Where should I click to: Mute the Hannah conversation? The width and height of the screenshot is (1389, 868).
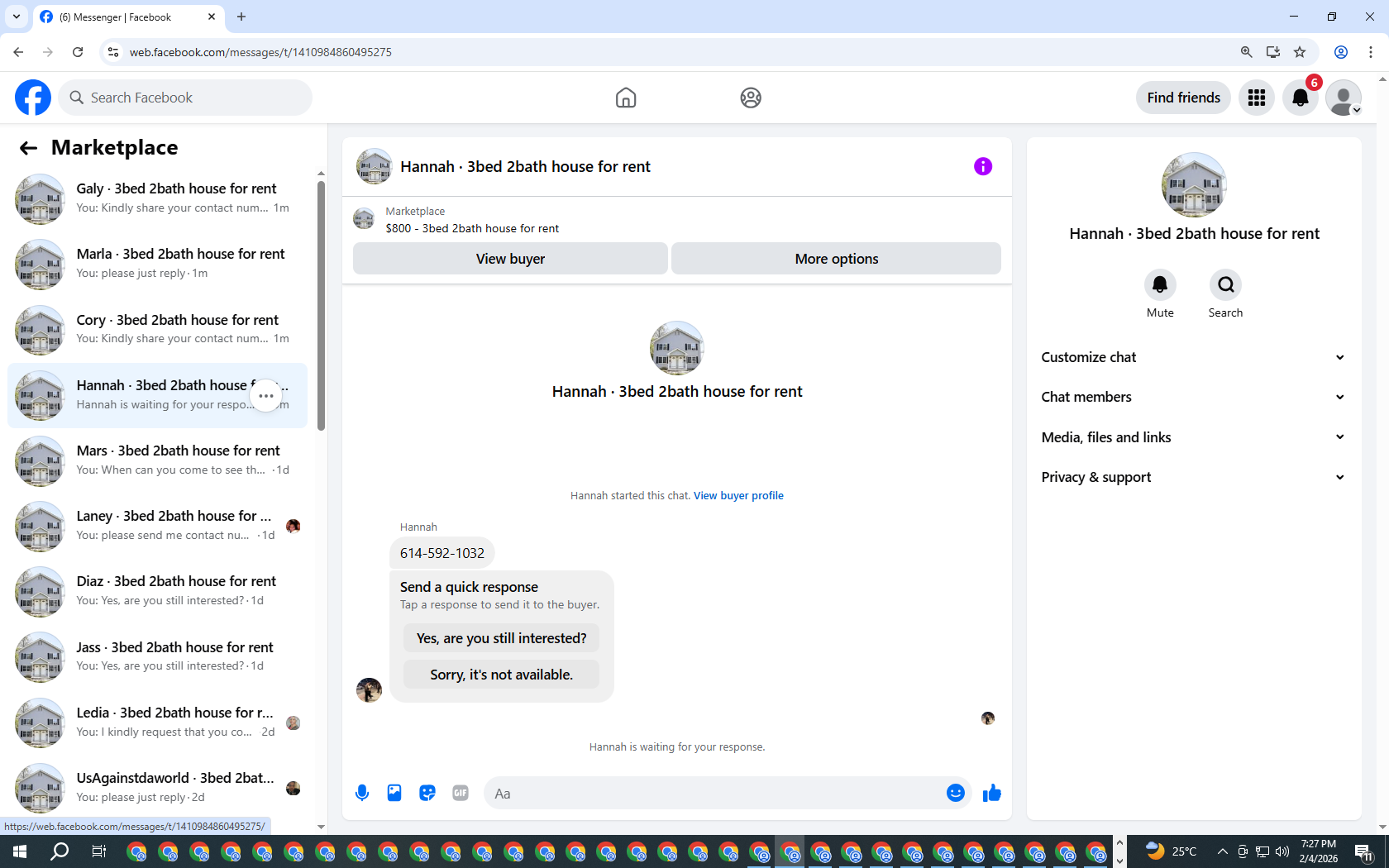coord(1160,284)
